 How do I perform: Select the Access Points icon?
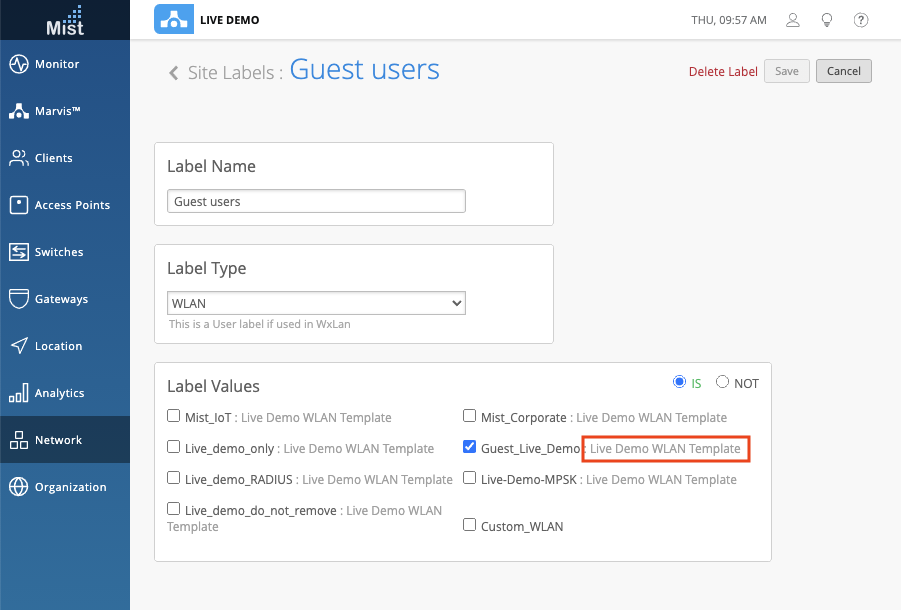point(18,205)
